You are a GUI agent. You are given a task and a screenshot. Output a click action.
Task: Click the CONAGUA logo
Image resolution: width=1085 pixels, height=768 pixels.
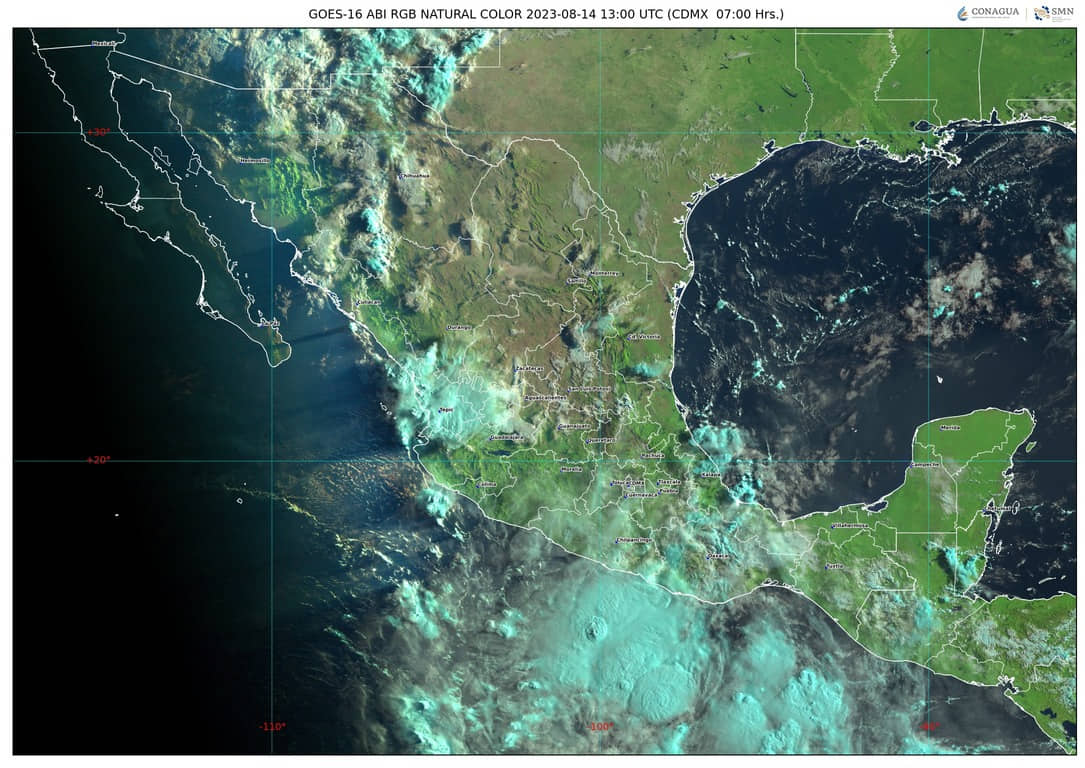(x=988, y=13)
